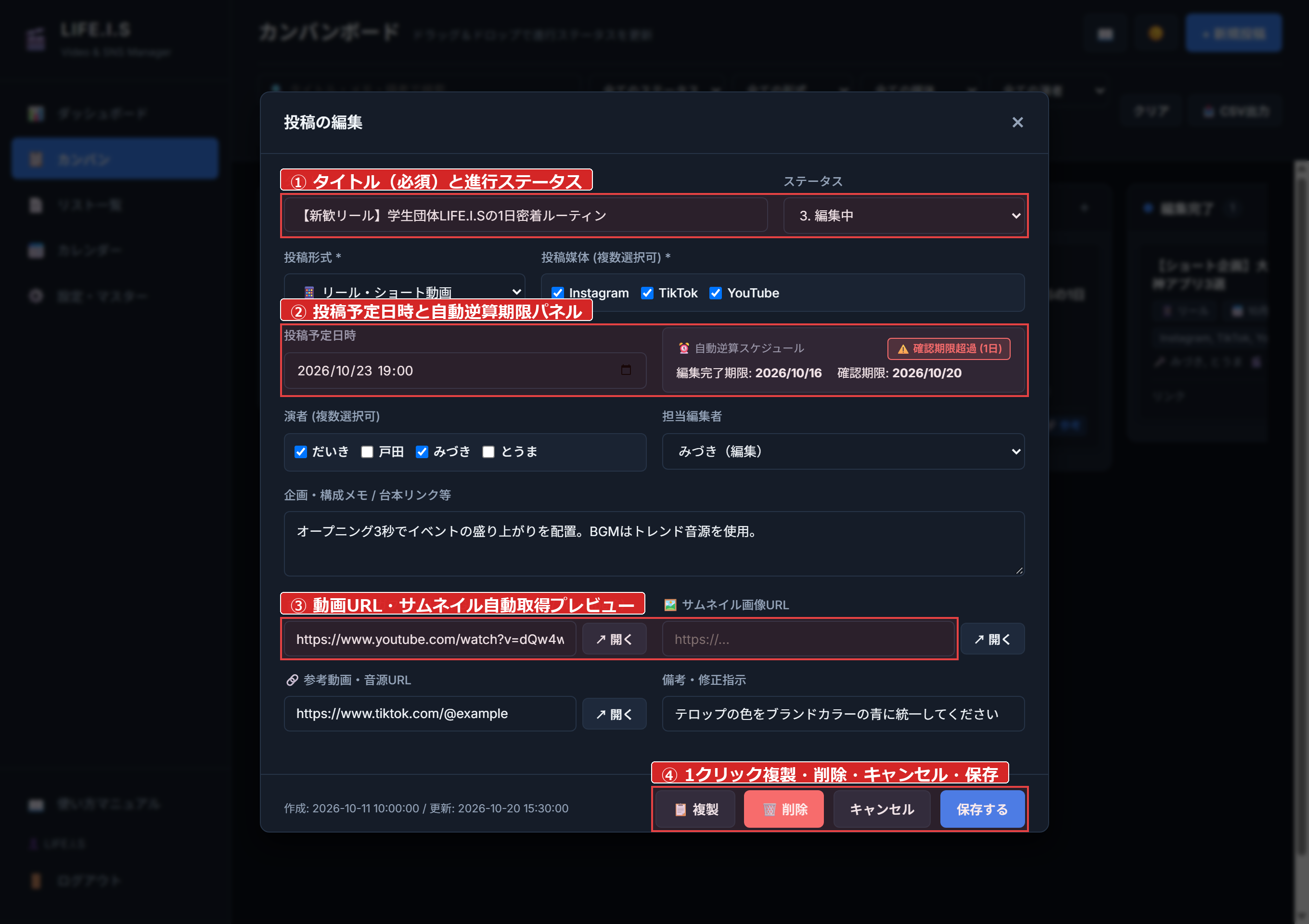Image resolution: width=1309 pixels, height=924 pixels.
Task: Click the サムネイル画像URL input field
Action: (808, 639)
